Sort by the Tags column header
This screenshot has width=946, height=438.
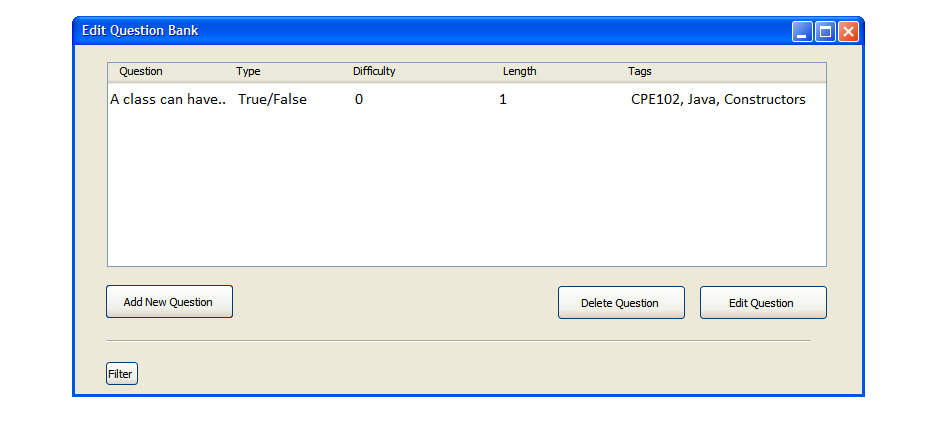pyautogui.click(x=640, y=72)
